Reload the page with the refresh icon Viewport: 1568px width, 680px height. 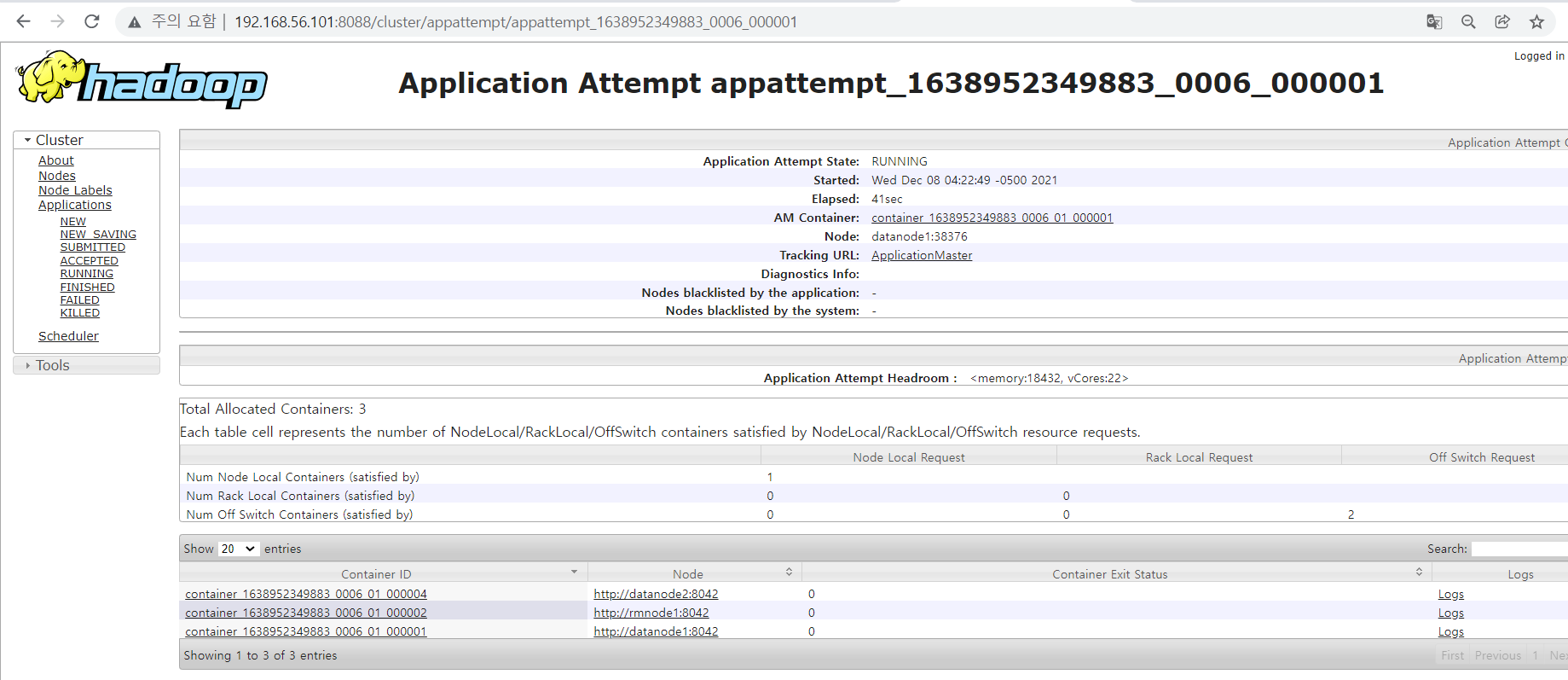tap(92, 21)
